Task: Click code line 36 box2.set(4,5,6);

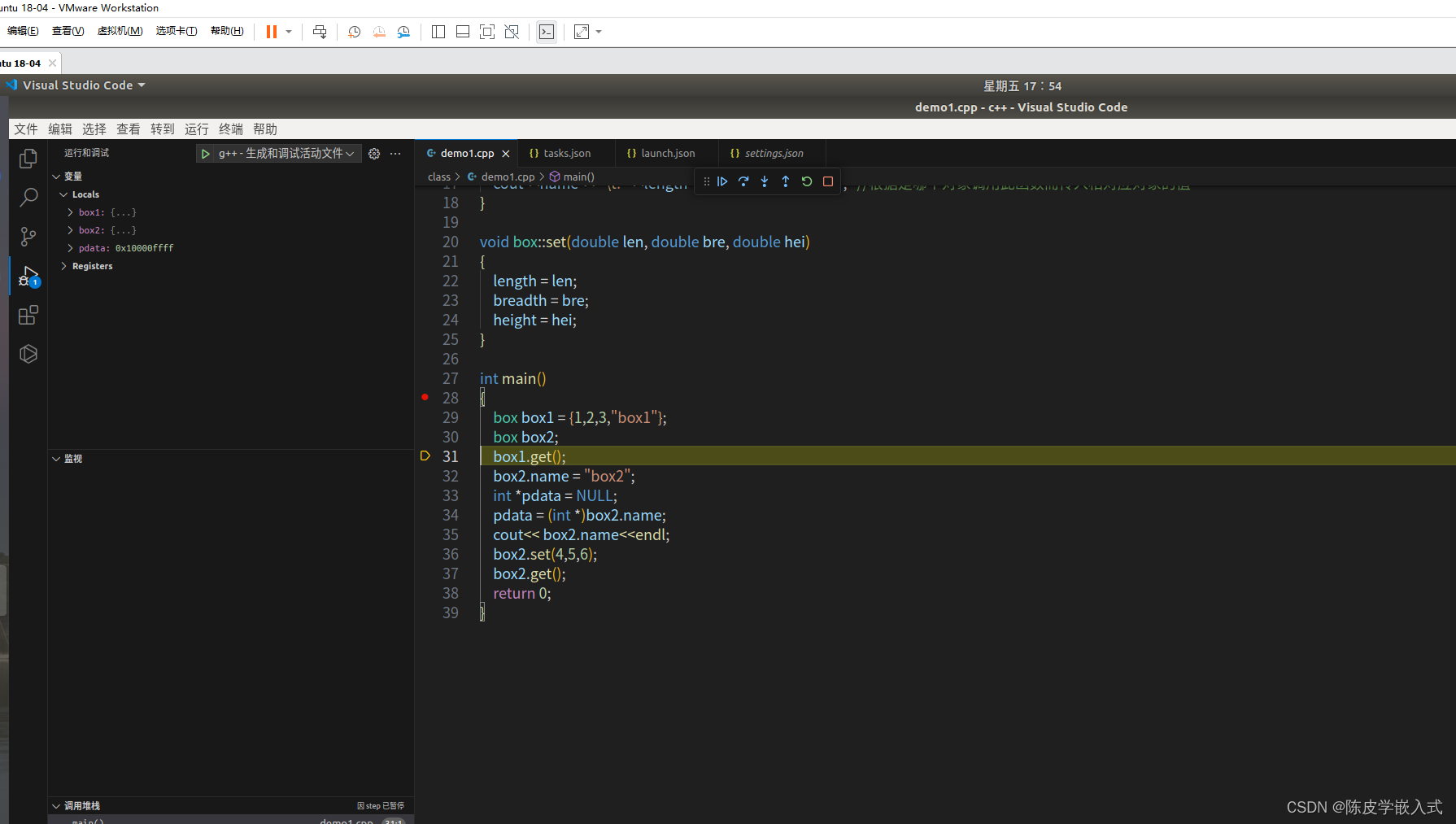Action: click(545, 554)
